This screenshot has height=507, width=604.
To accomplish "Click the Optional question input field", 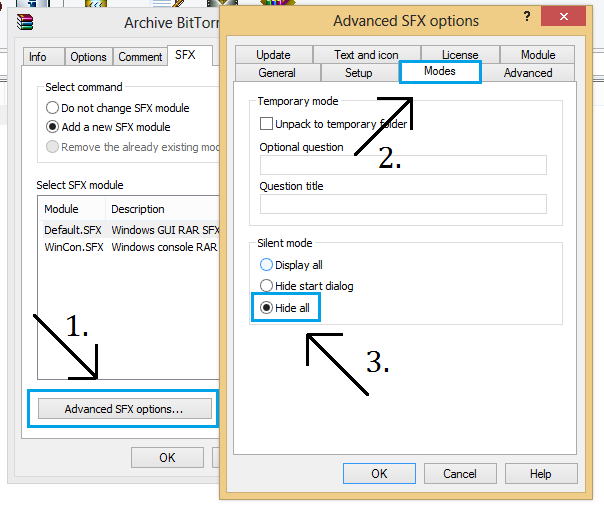I will (x=403, y=165).
